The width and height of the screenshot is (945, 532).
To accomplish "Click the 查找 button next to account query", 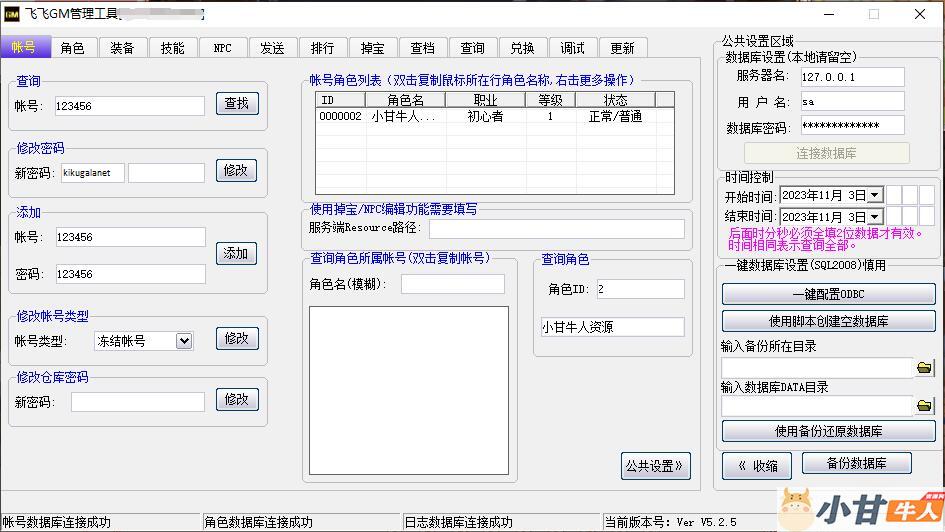I will 237,103.
